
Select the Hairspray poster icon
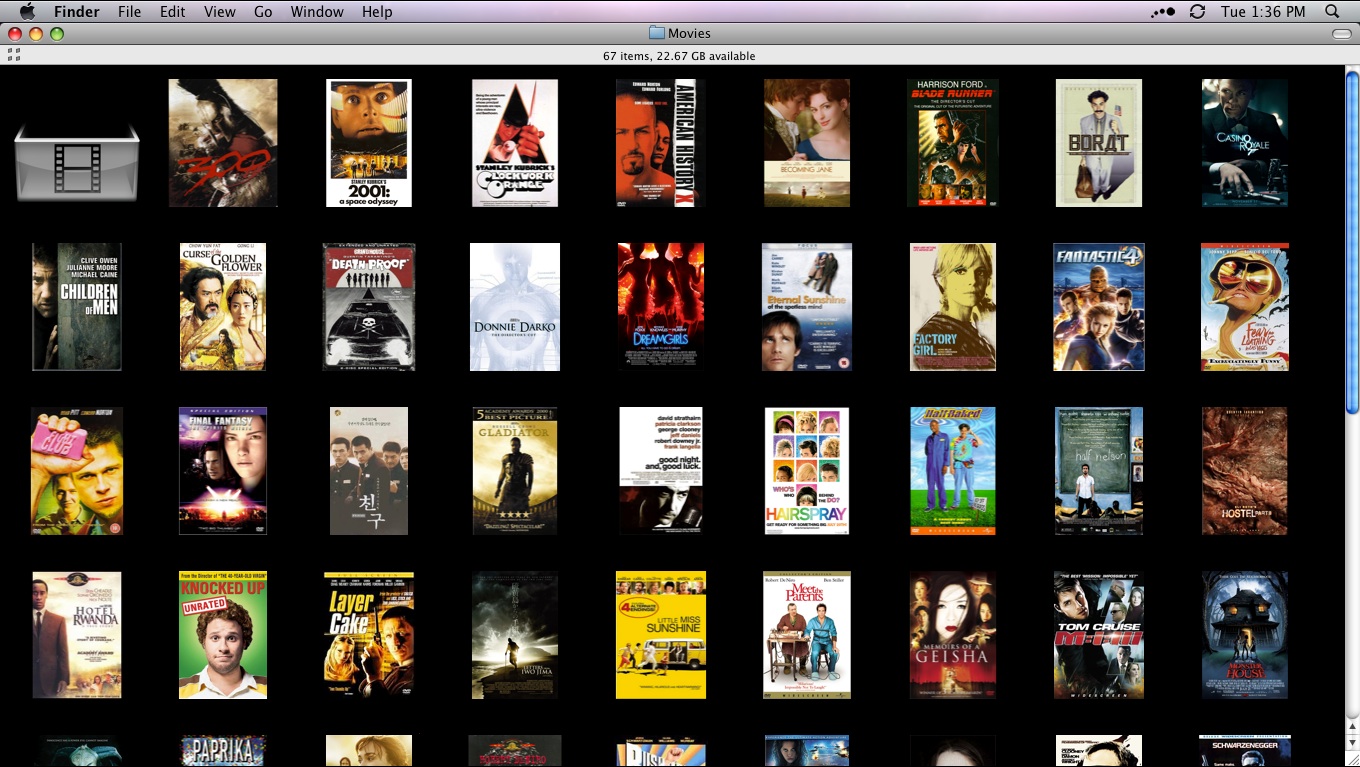point(807,471)
